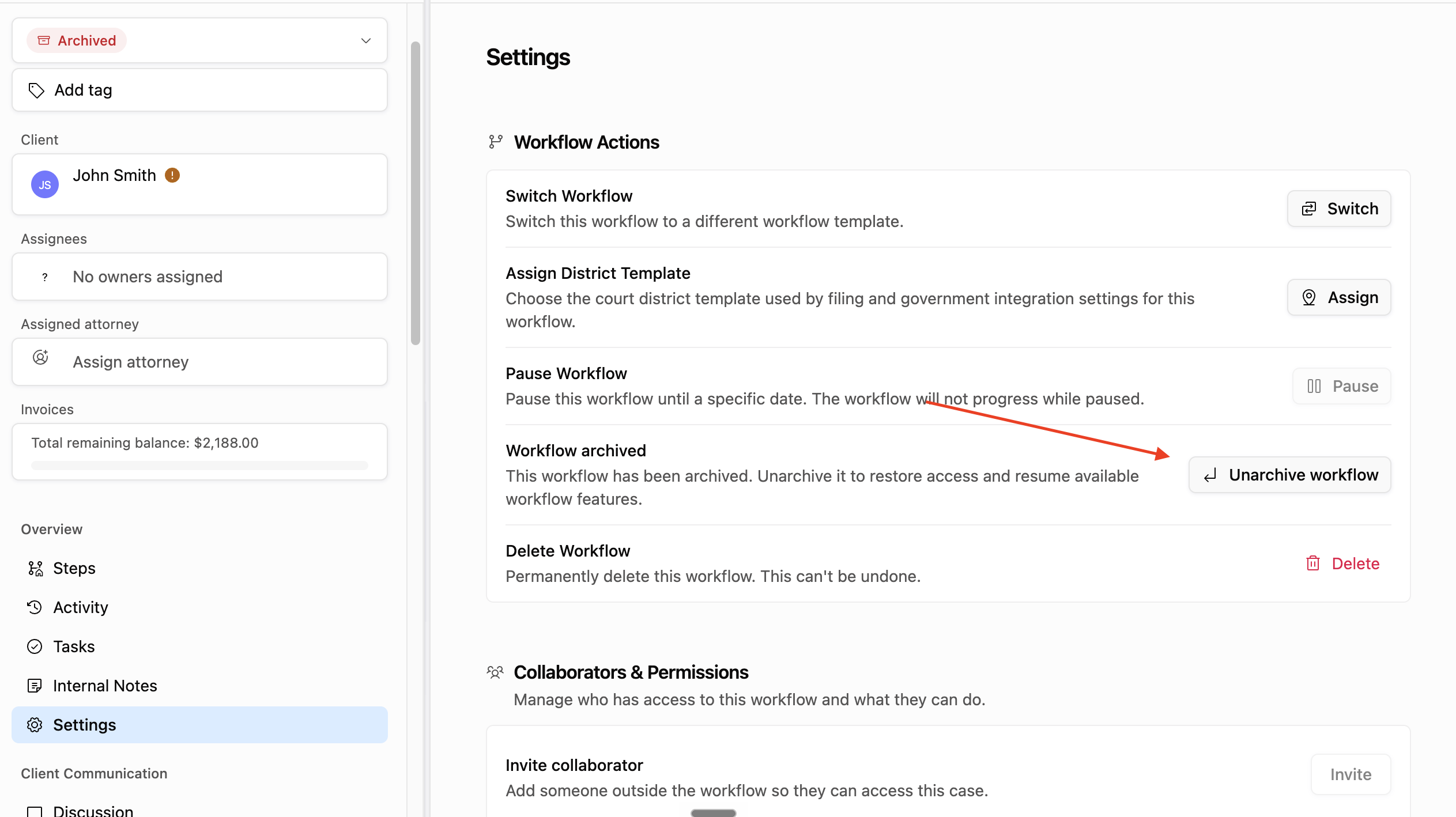1456x817 pixels.
Task: Open the Archived status dropdown
Action: (x=199, y=40)
